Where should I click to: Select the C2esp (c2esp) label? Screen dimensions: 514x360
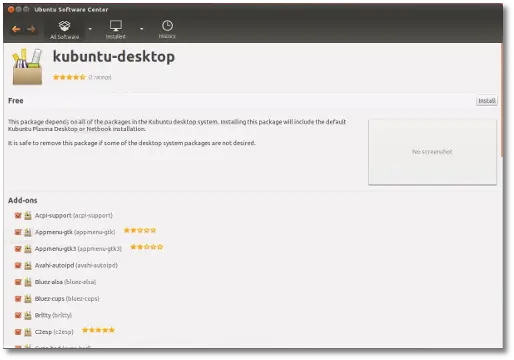click(x=54, y=332)
